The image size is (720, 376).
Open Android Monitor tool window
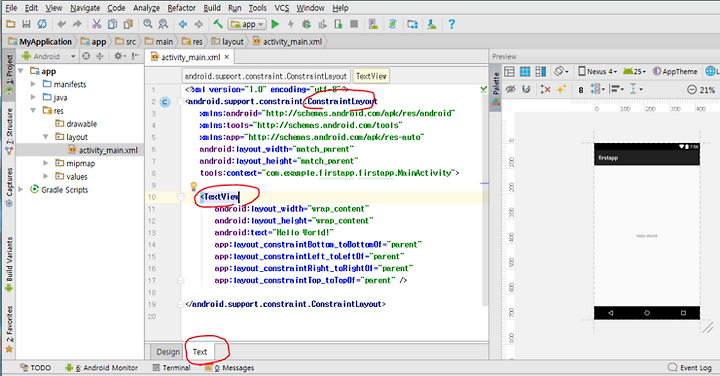pyautogui.click(x=101, y=368)
